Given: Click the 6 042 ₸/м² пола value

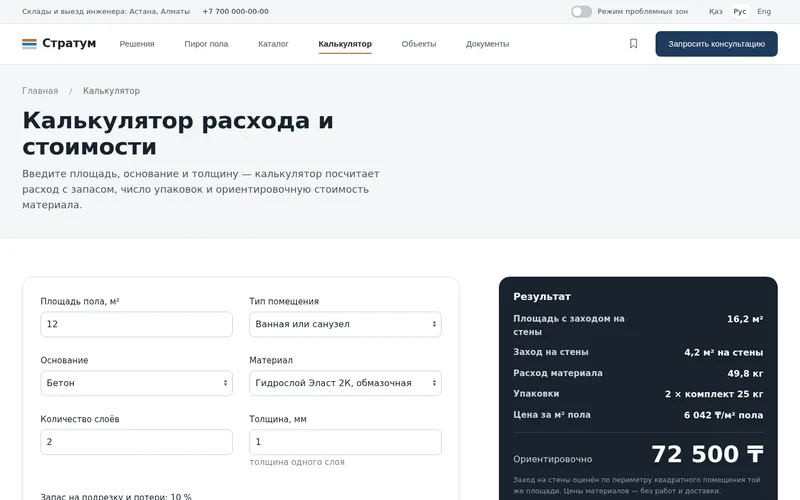Looking at the screenshot, I should 723,415.
